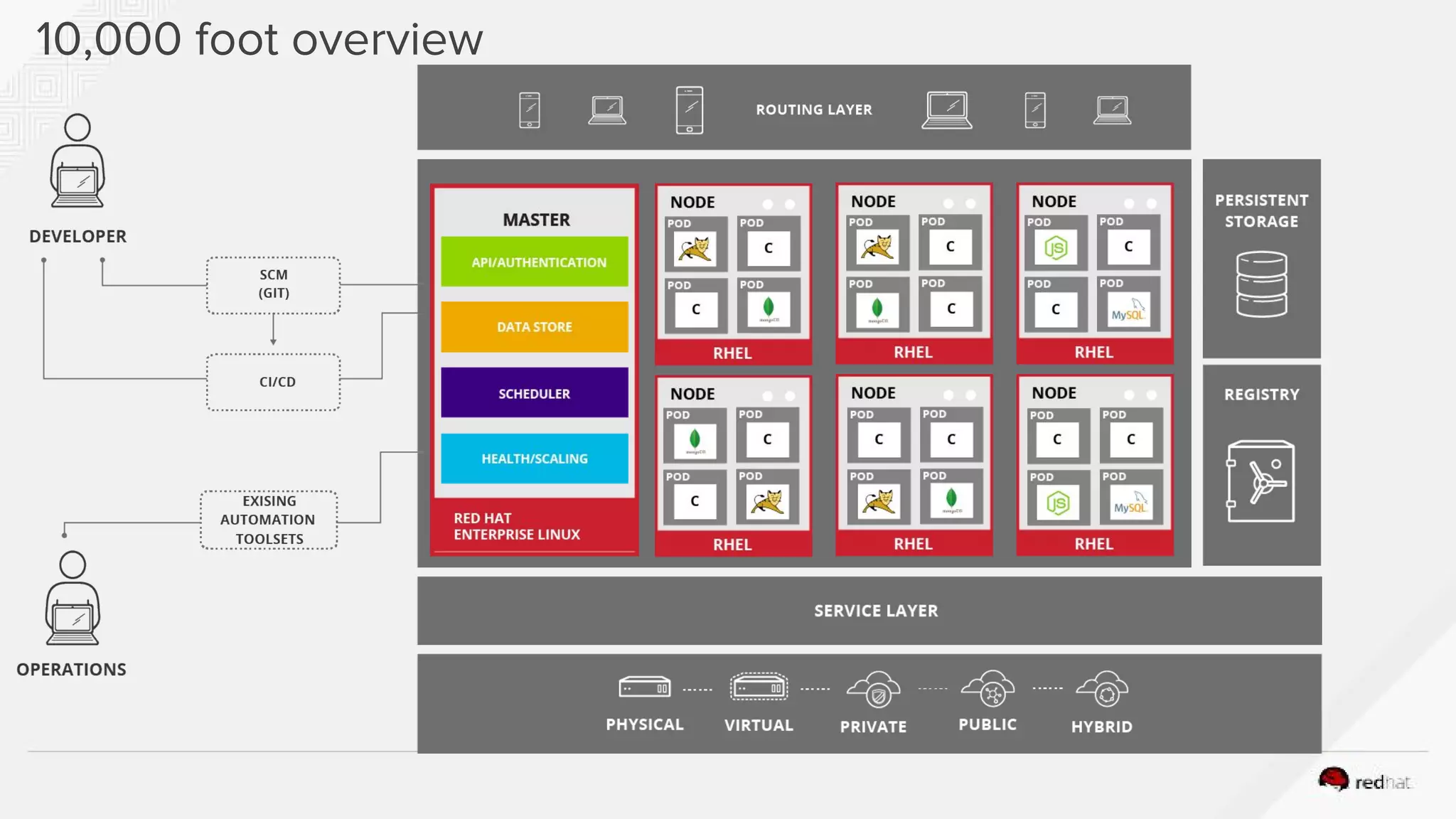This screenshot has height=819, width=1456.
Task: Select the green API/Authentication block
Action: [x=535, y=262]
